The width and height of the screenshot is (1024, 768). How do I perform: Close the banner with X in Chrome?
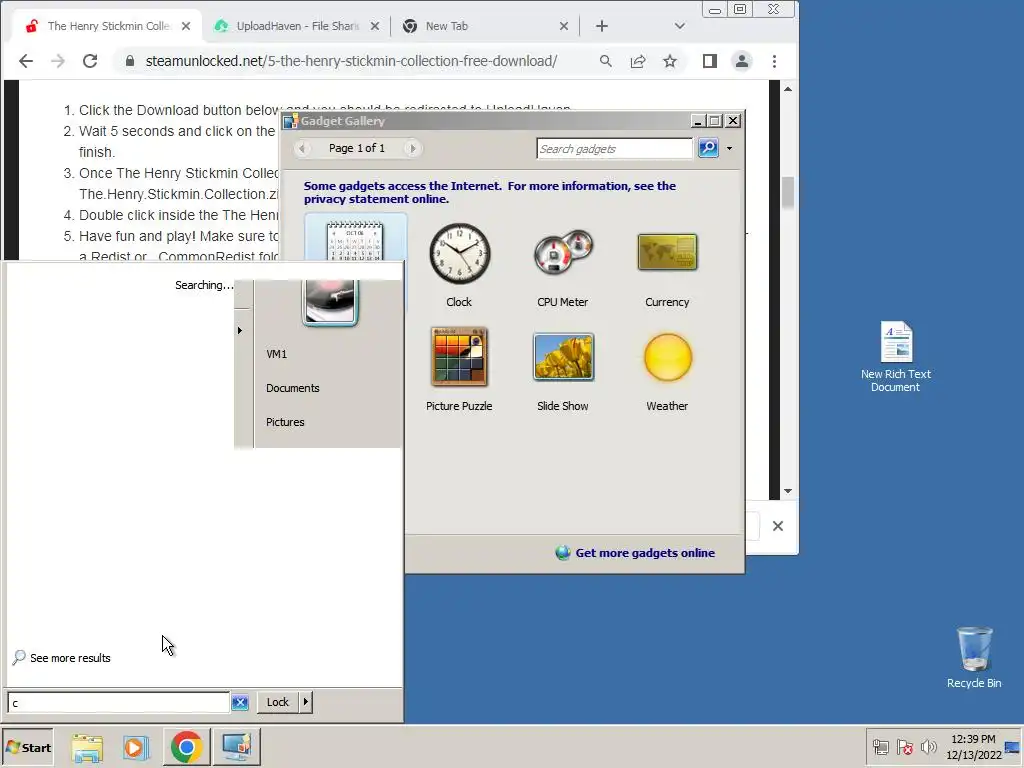click(778, 526)
